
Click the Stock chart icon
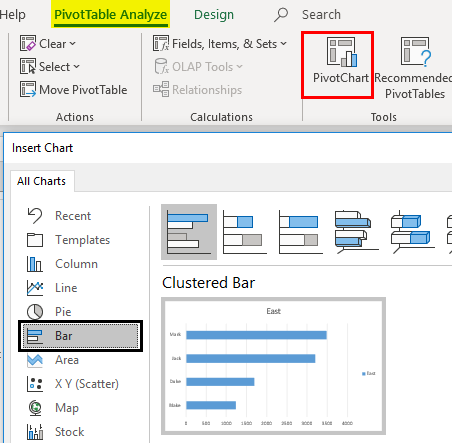(x=35, y=432)
